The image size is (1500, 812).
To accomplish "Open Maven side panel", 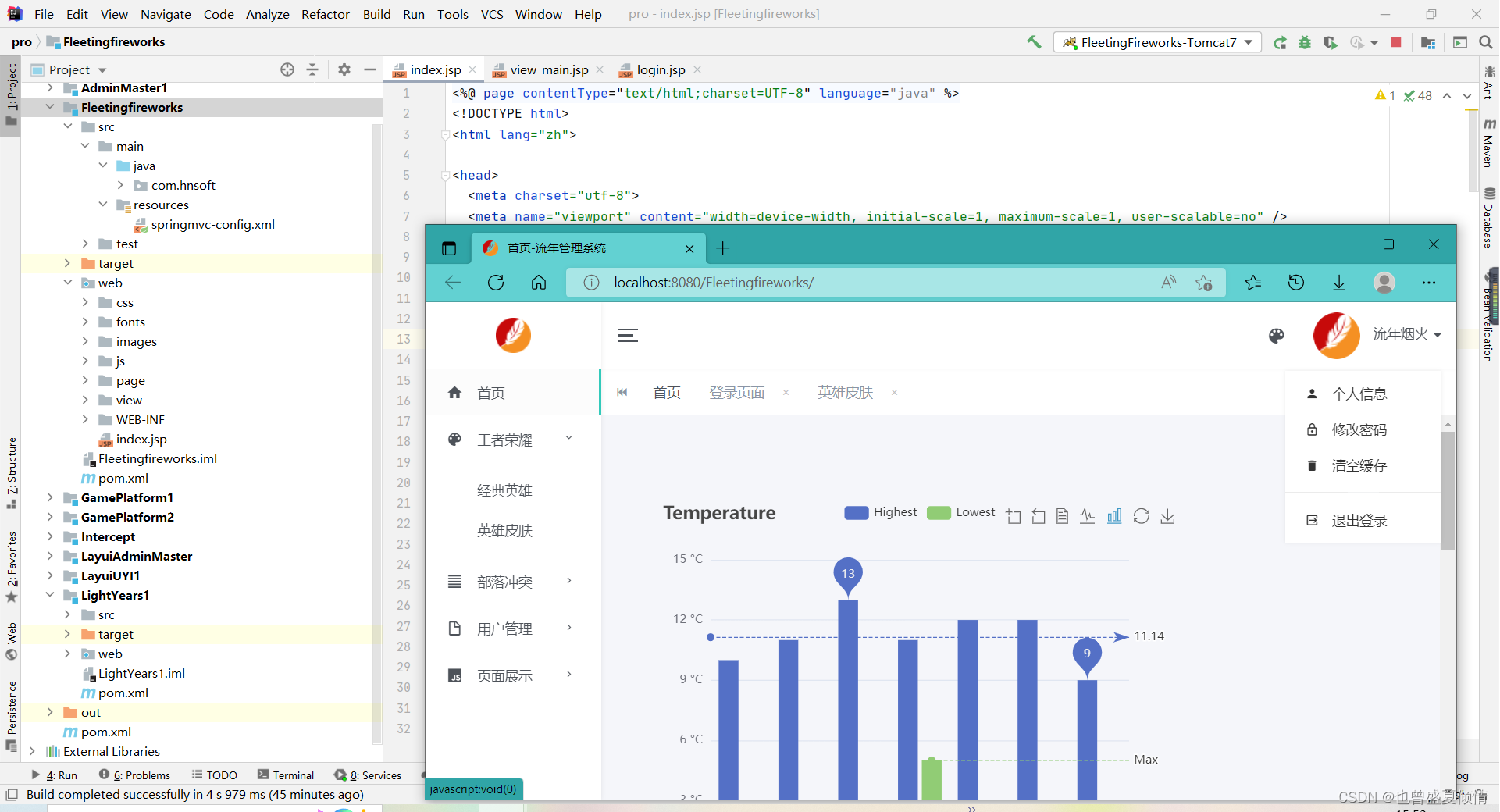I will tap(1489, 143).
